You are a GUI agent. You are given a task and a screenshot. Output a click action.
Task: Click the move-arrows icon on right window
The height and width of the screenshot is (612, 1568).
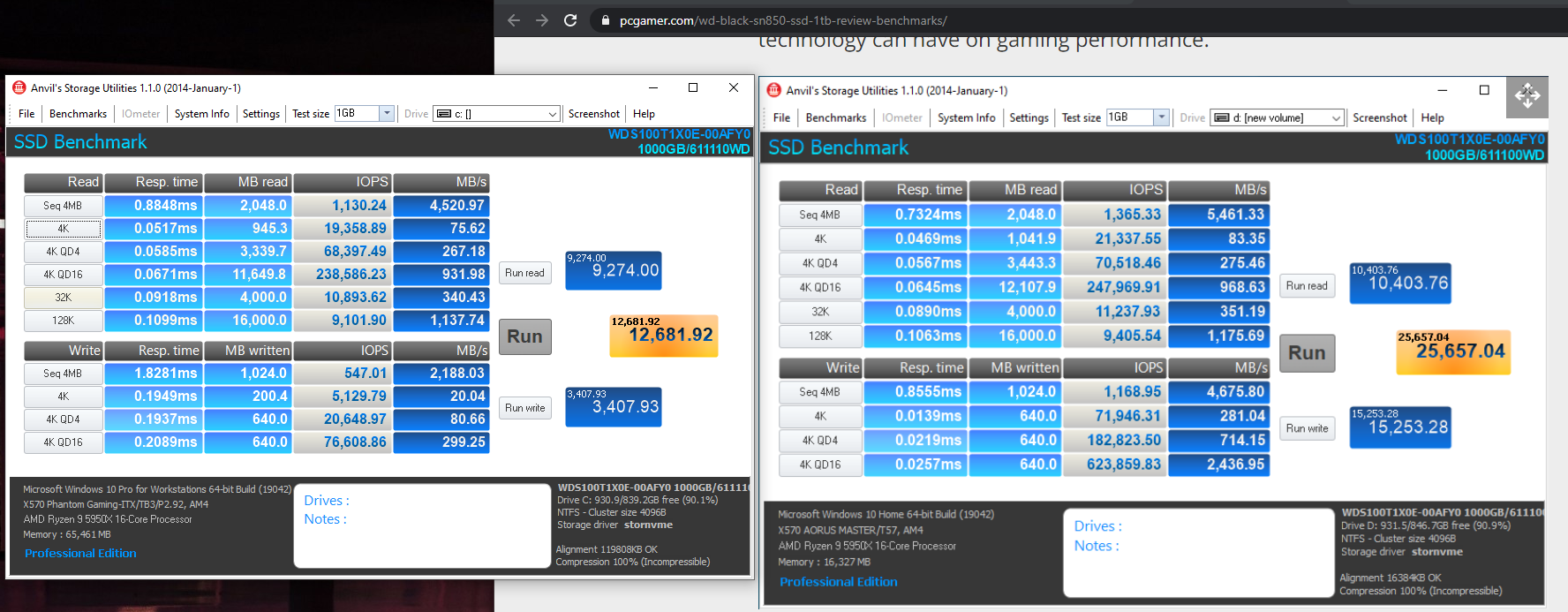[1527, 96]
